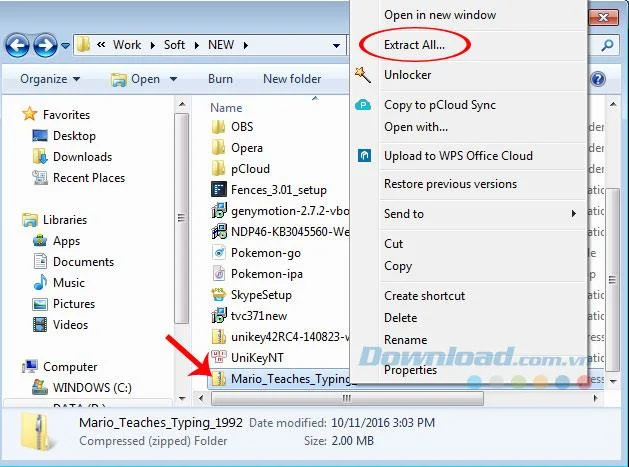Select the Pokemon-go file icon
This screenshot has width=629, height=467.
coord(219,253)
